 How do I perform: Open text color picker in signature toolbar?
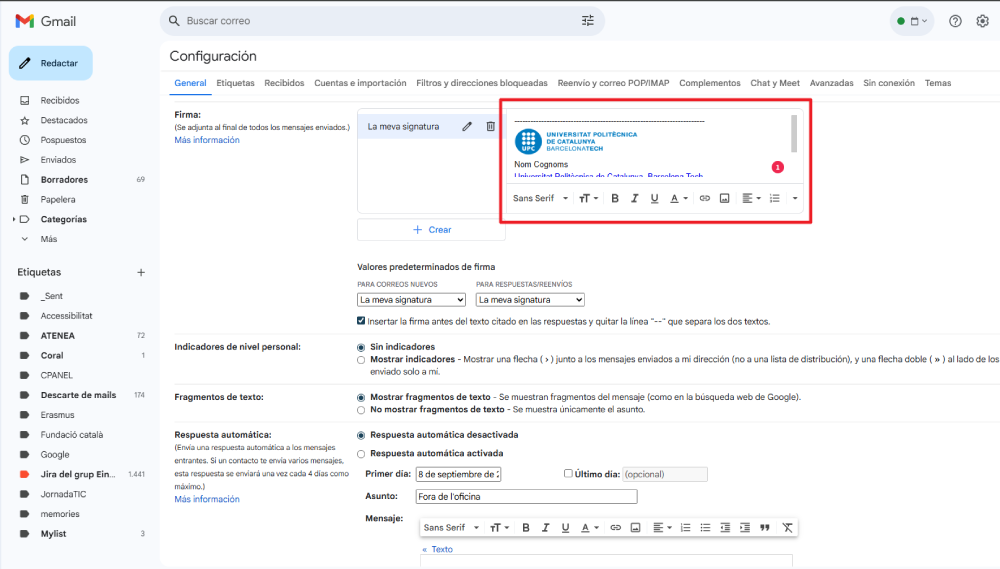tap(679, 198)
